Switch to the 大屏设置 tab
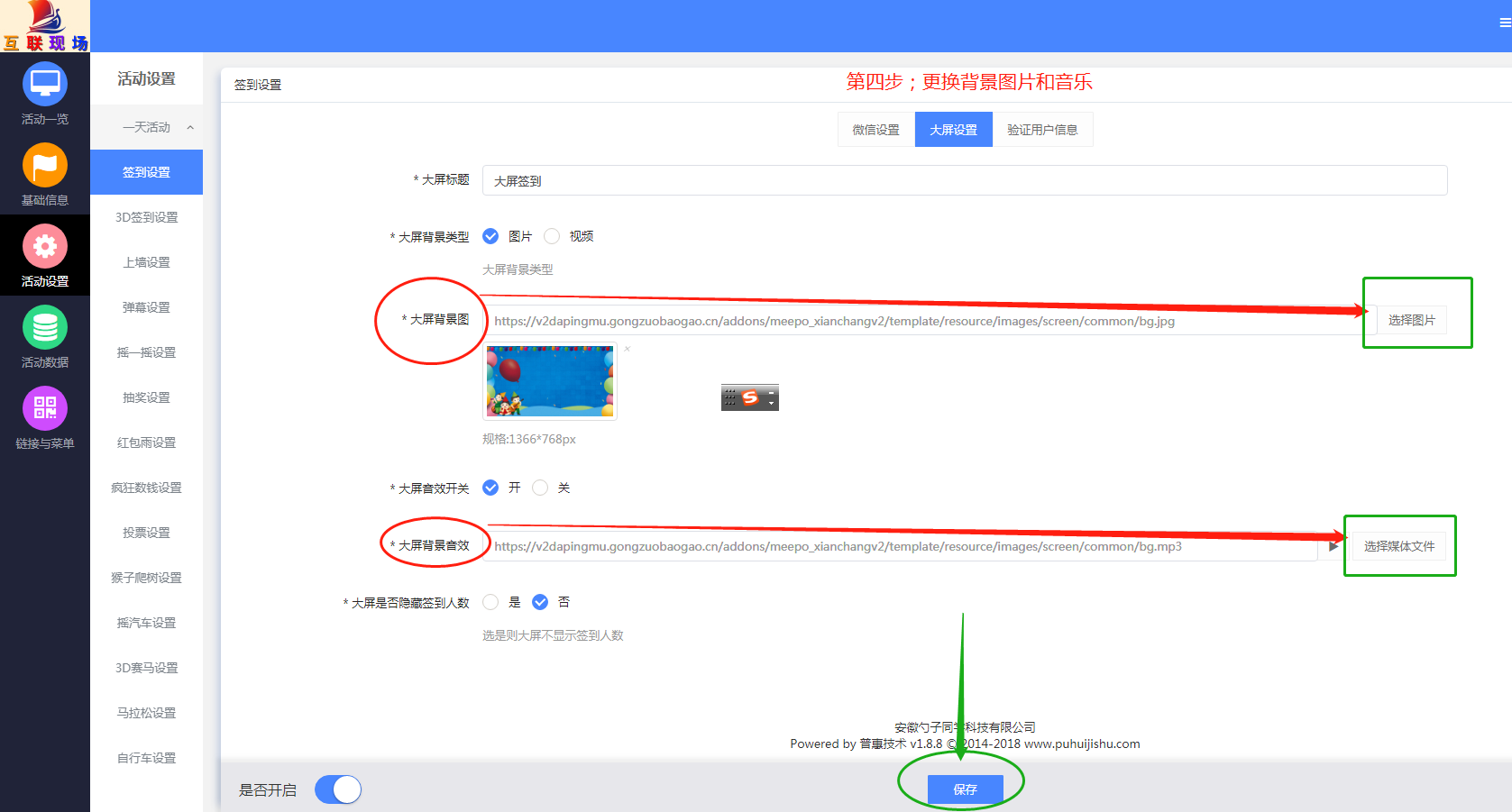1512x812 pixels. [954, 130]
